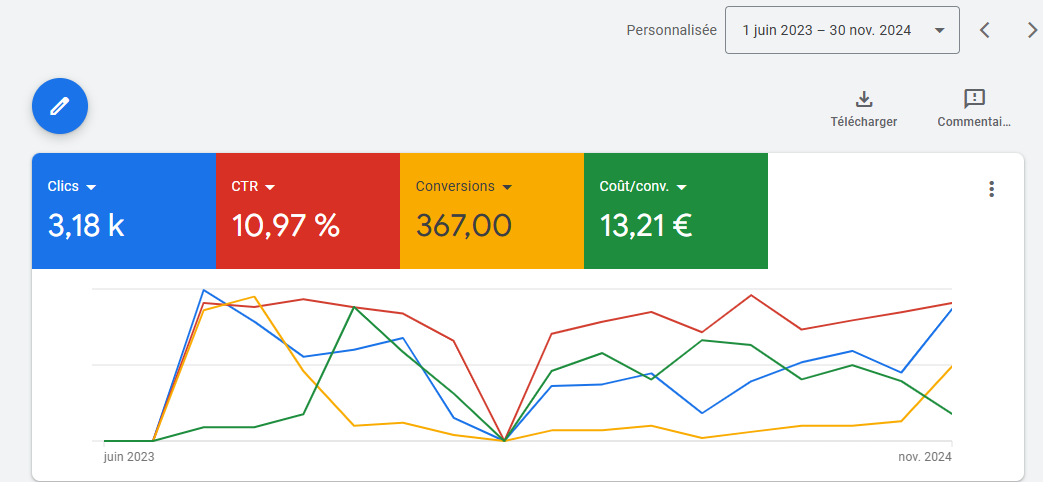The height and width of the screenshot is (482, 1043).
Task: Click the blue line's highest peak
Action: (204, 291)
